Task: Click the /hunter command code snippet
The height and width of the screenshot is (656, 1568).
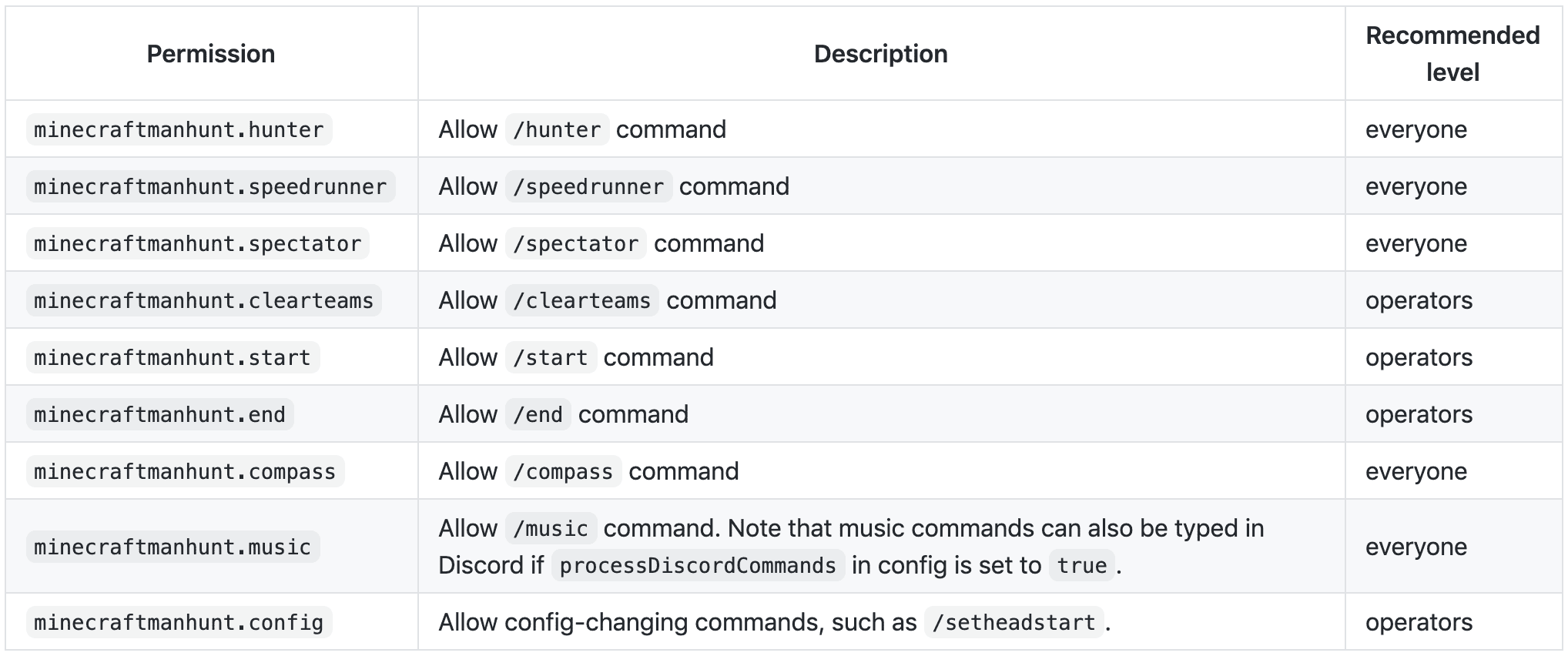Action: tap(558, 129)
